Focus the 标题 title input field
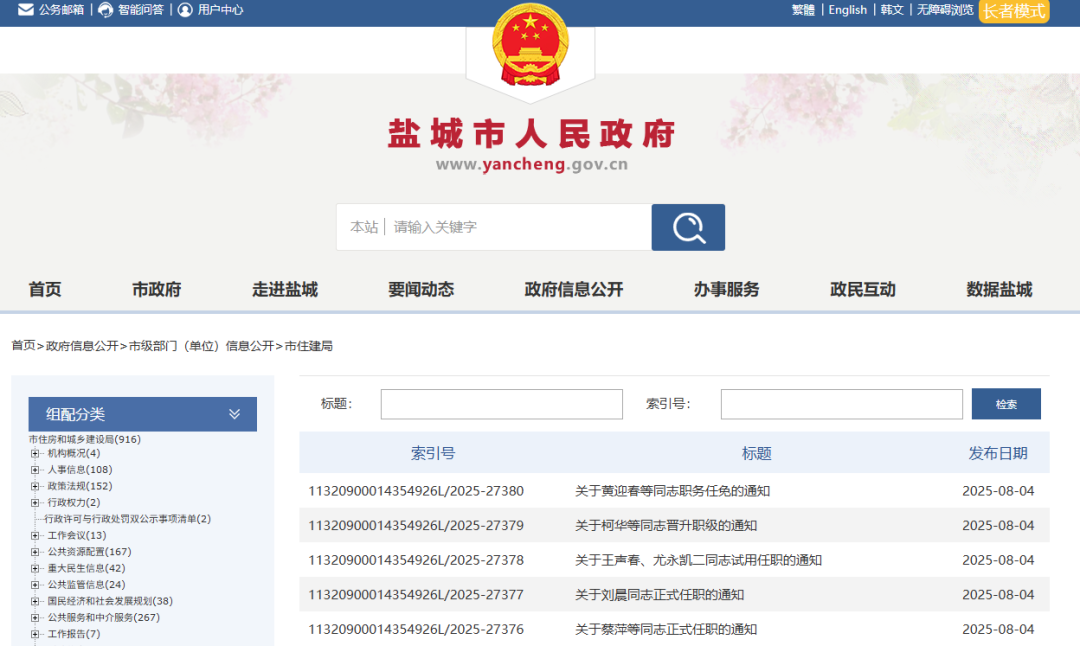 coord(501,404)
